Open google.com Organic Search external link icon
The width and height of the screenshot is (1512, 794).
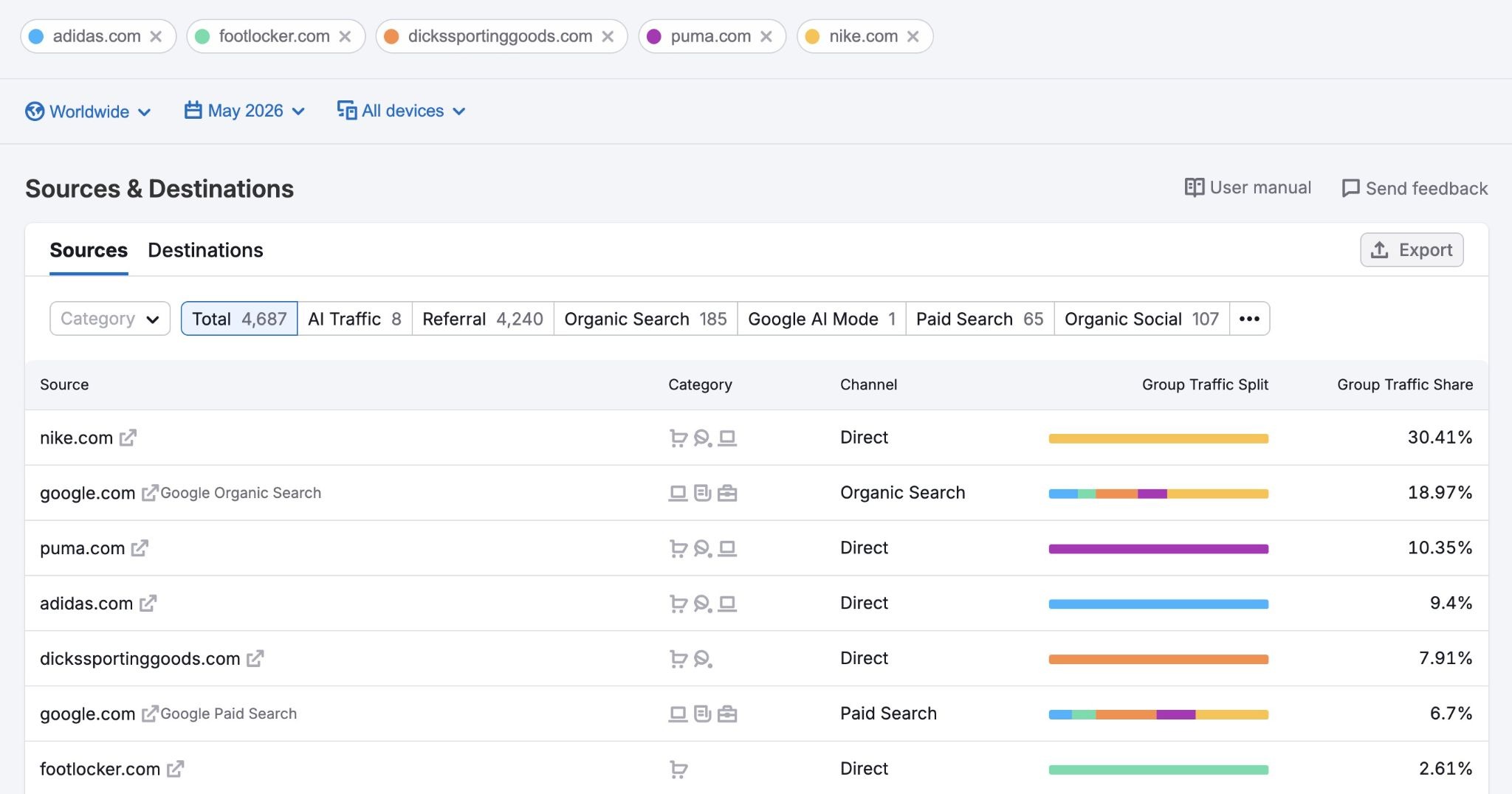(150, 492)
